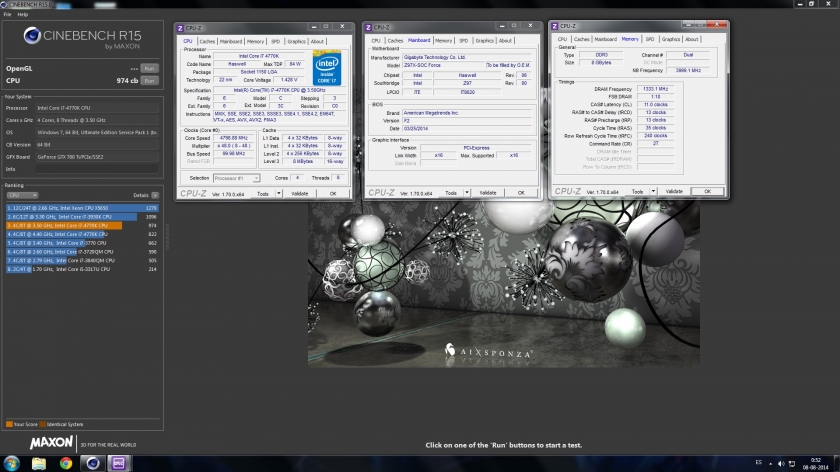Open CPU tab in right CPU-Z window
840x472 pixels.
click(562, 39)
